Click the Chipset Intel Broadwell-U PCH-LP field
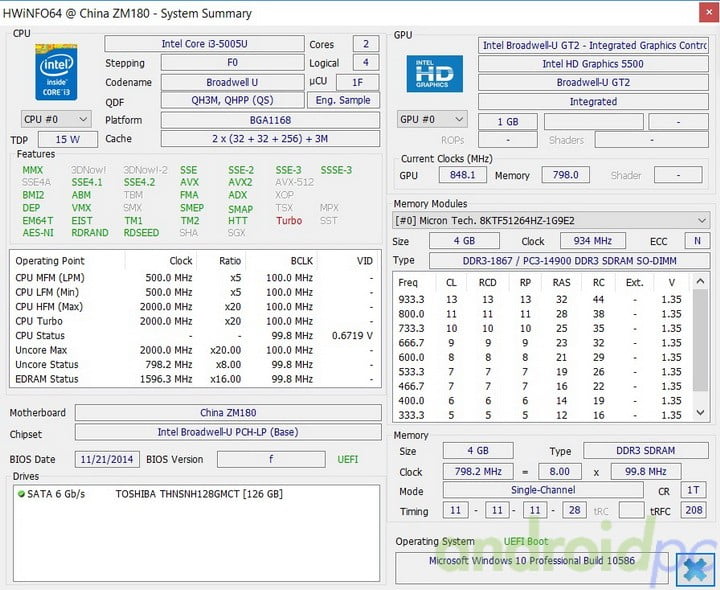The image size is (720, 590). pyautogui.click(x=228, y=432)
